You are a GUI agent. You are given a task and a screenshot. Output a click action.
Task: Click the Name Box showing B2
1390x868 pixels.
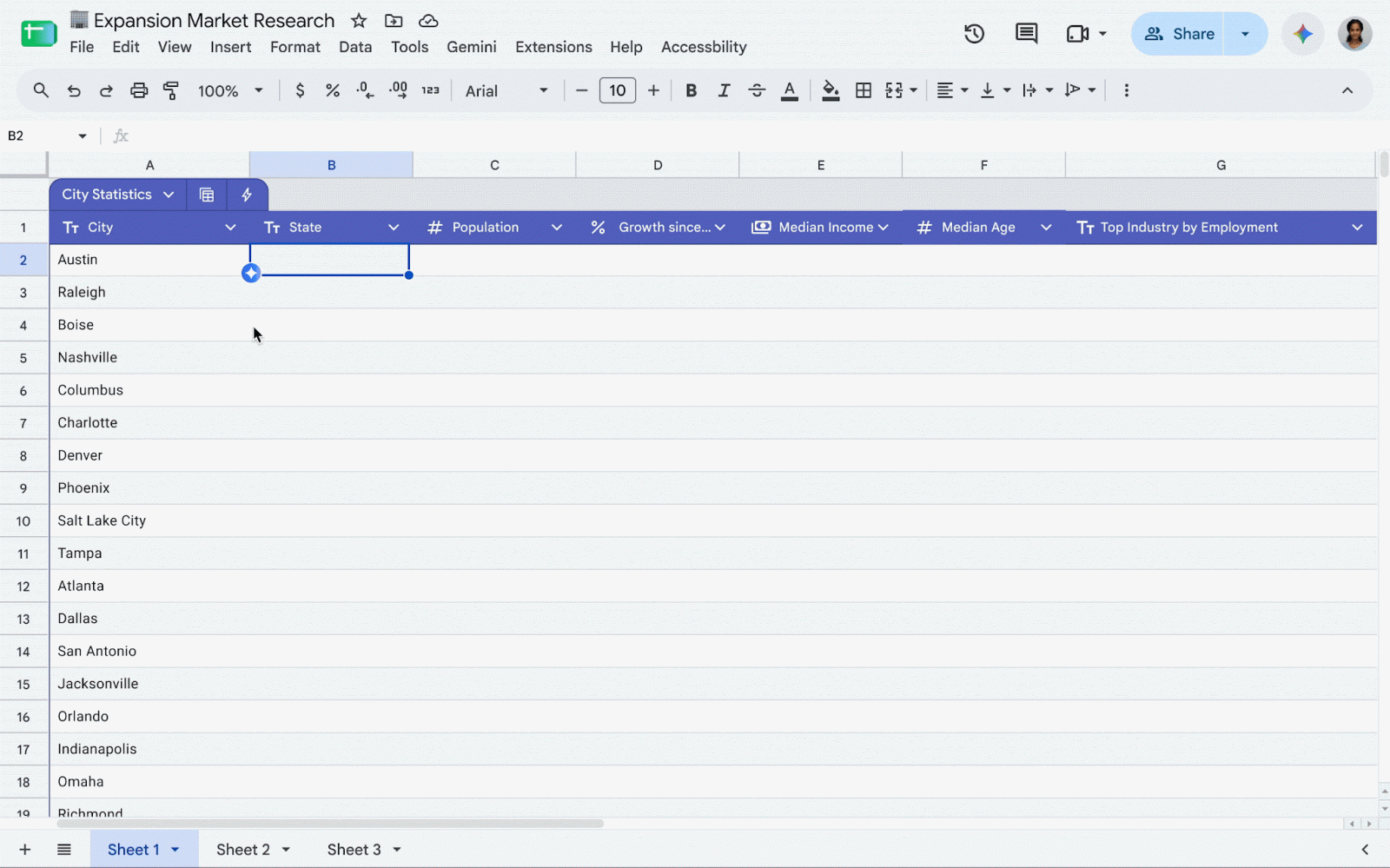click(48, 136)
